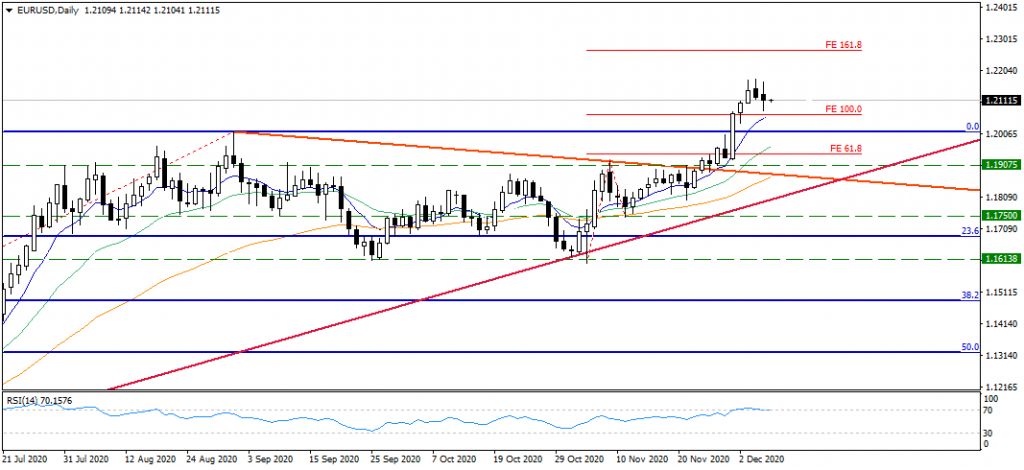Screen dimensions: 1024x470
Task: Select the Fibonacci 0.0 retracement label
Action: tap(970, 127)
